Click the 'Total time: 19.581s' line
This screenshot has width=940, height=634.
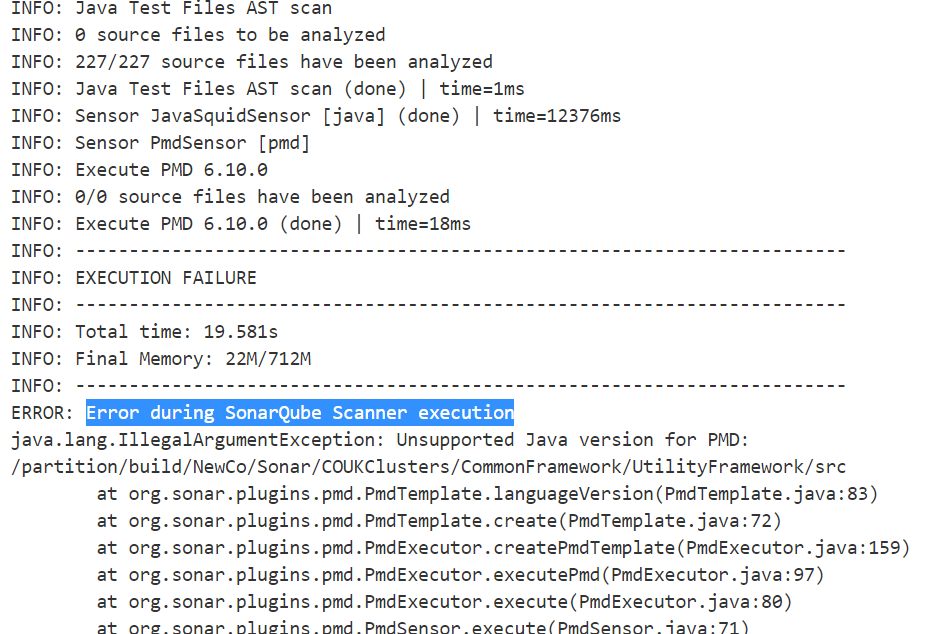coord(176,331)
